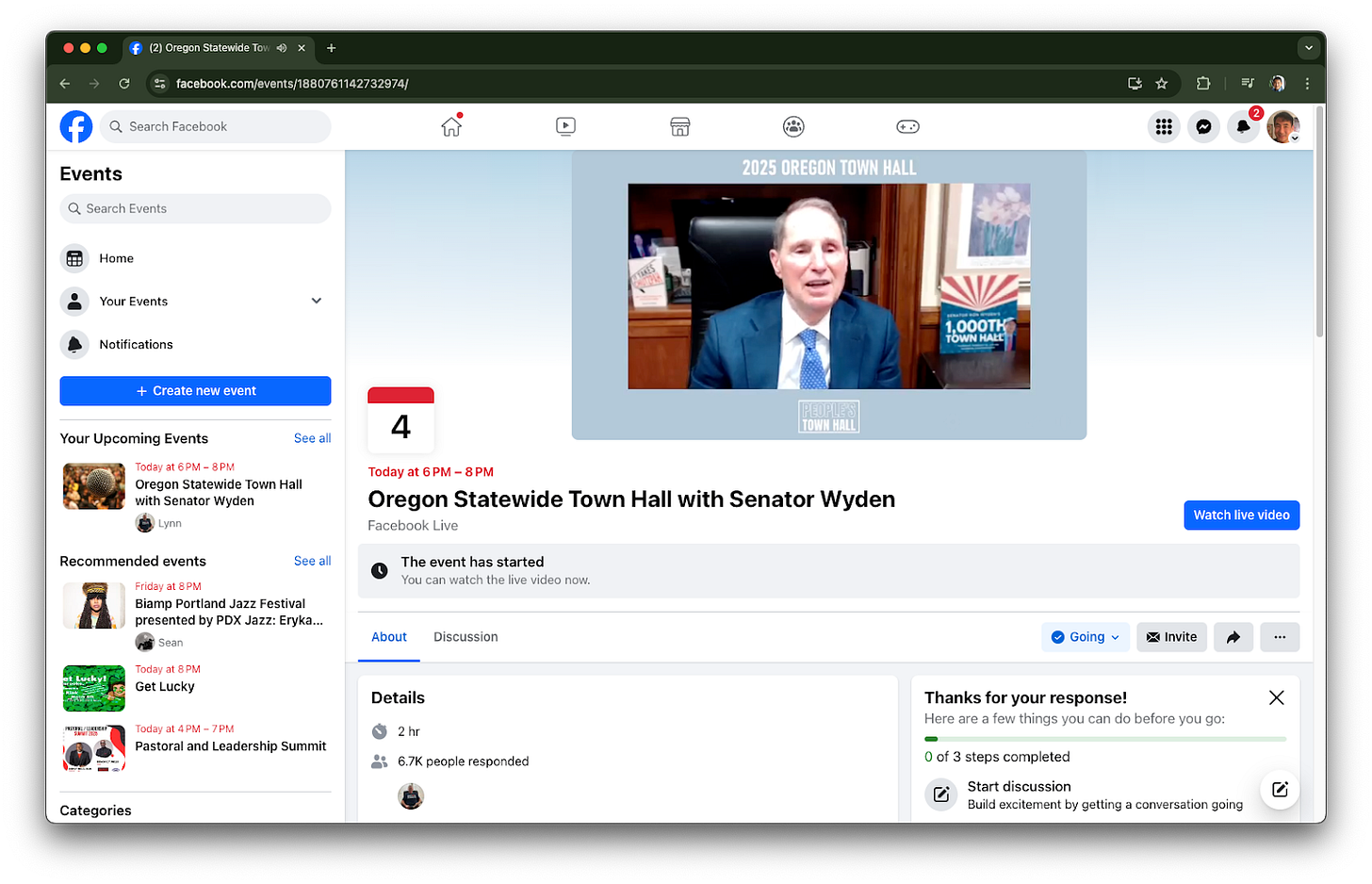The width and height of the screenshot is (1372, 884).
Task: Switch to the About tab
Action: (x=389, y=637)
